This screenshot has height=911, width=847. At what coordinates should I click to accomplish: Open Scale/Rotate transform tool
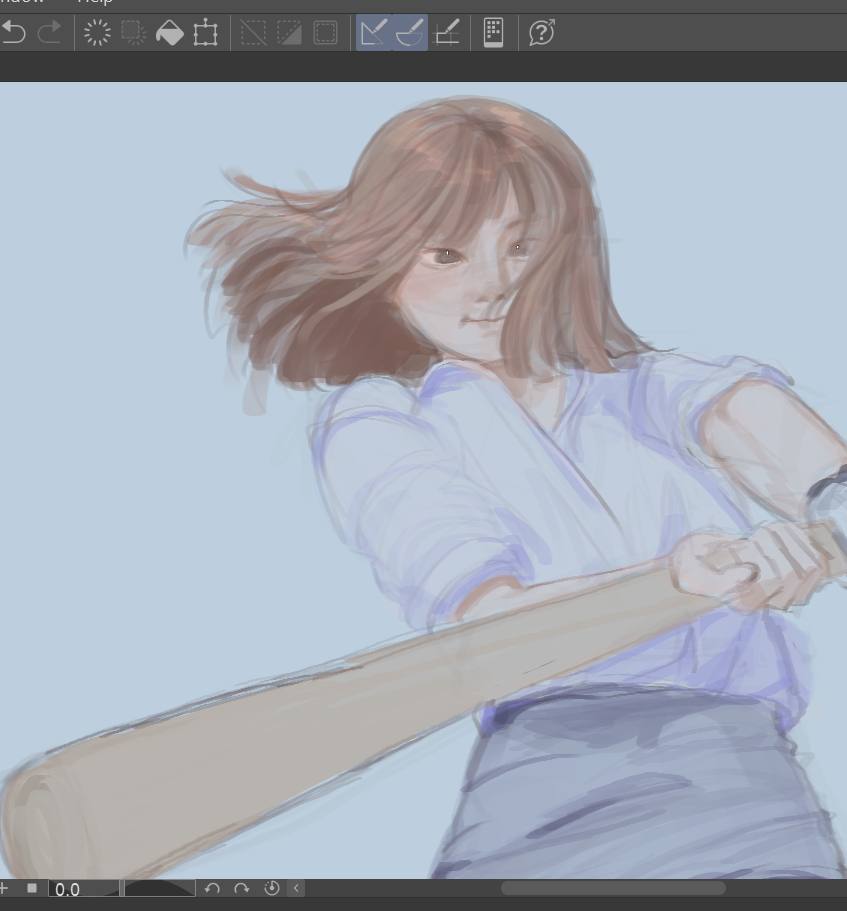click(205, 33)
